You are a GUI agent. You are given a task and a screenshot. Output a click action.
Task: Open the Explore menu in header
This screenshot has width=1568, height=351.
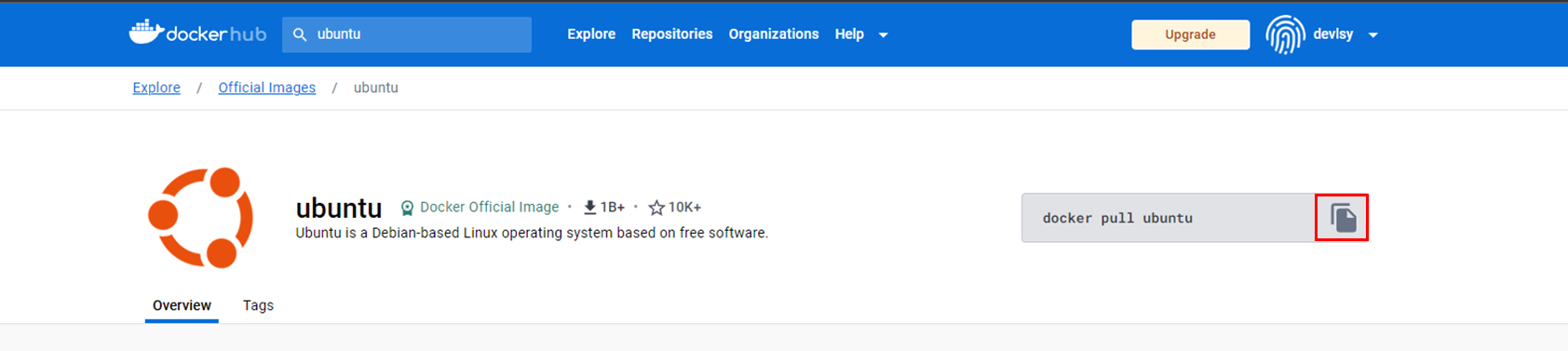coord(591,34)
